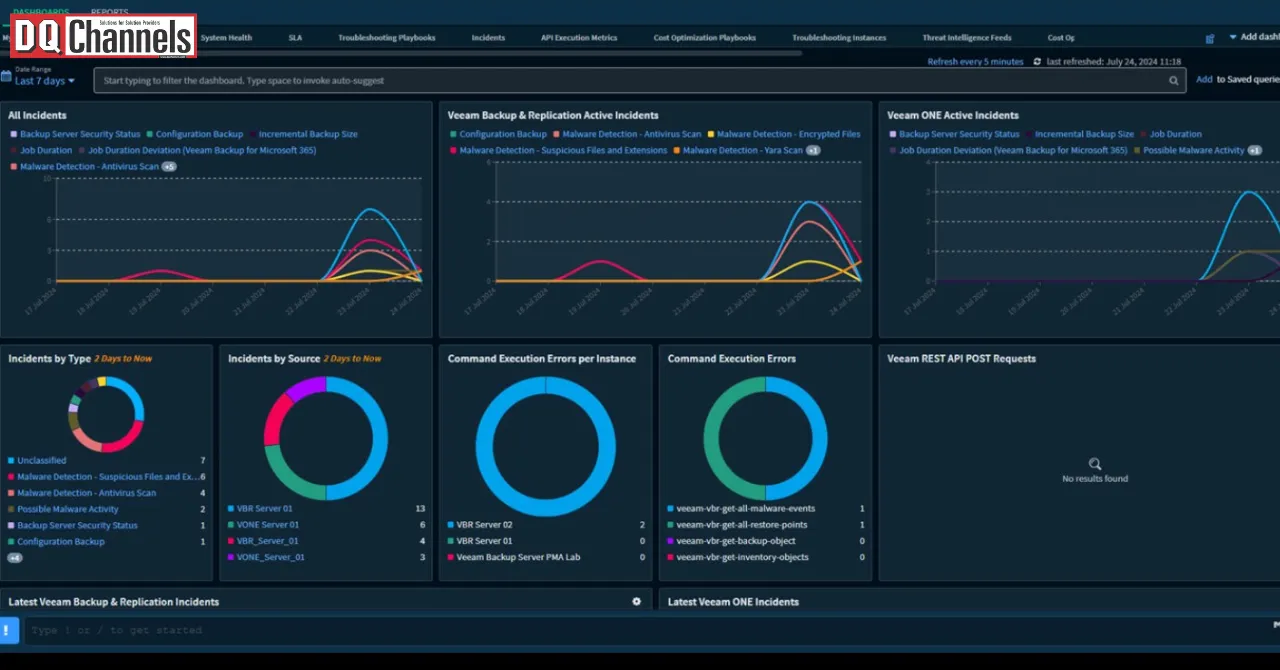The image size is (1280, 670).
Task: Toggle Possible Malware Activity legend in Veeam ONE
Action: pos(1187,150)
